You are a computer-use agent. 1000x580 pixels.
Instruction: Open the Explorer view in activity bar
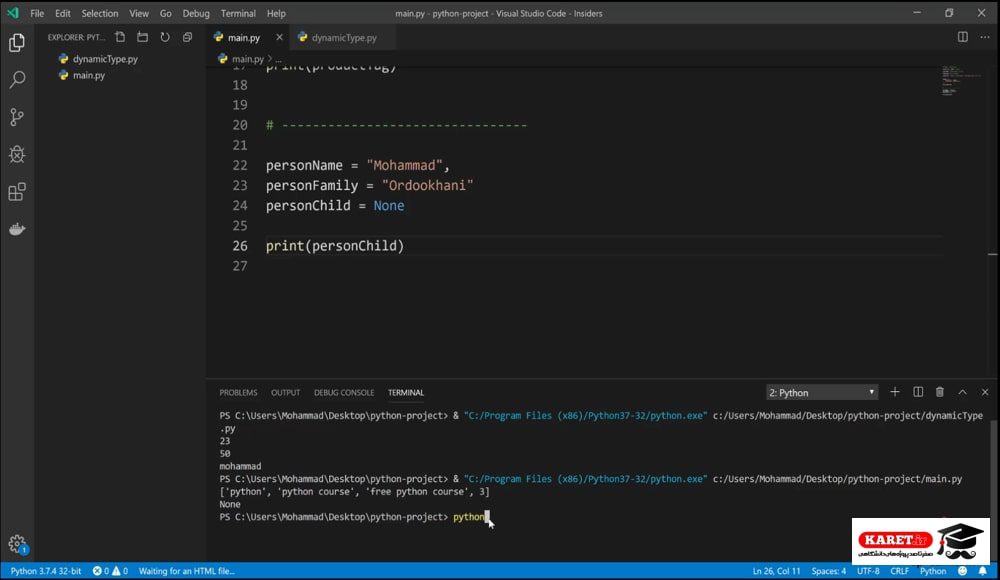point(17,43)
